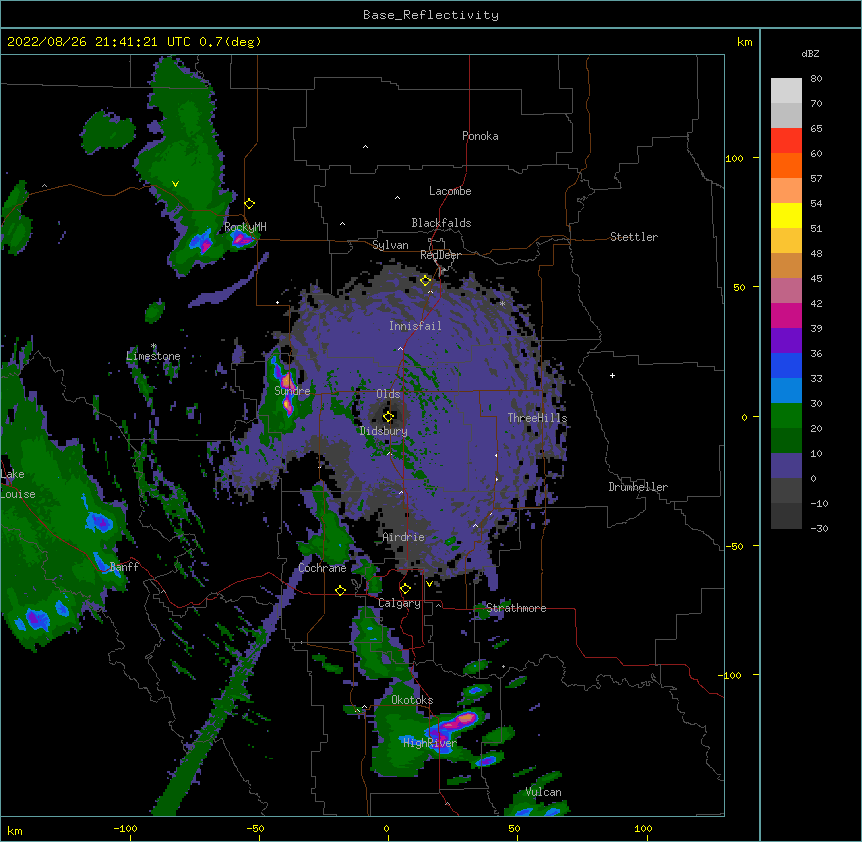Click the yellow diamond marker near RockyMH
The image size is (862, 842).
[249, 203]
